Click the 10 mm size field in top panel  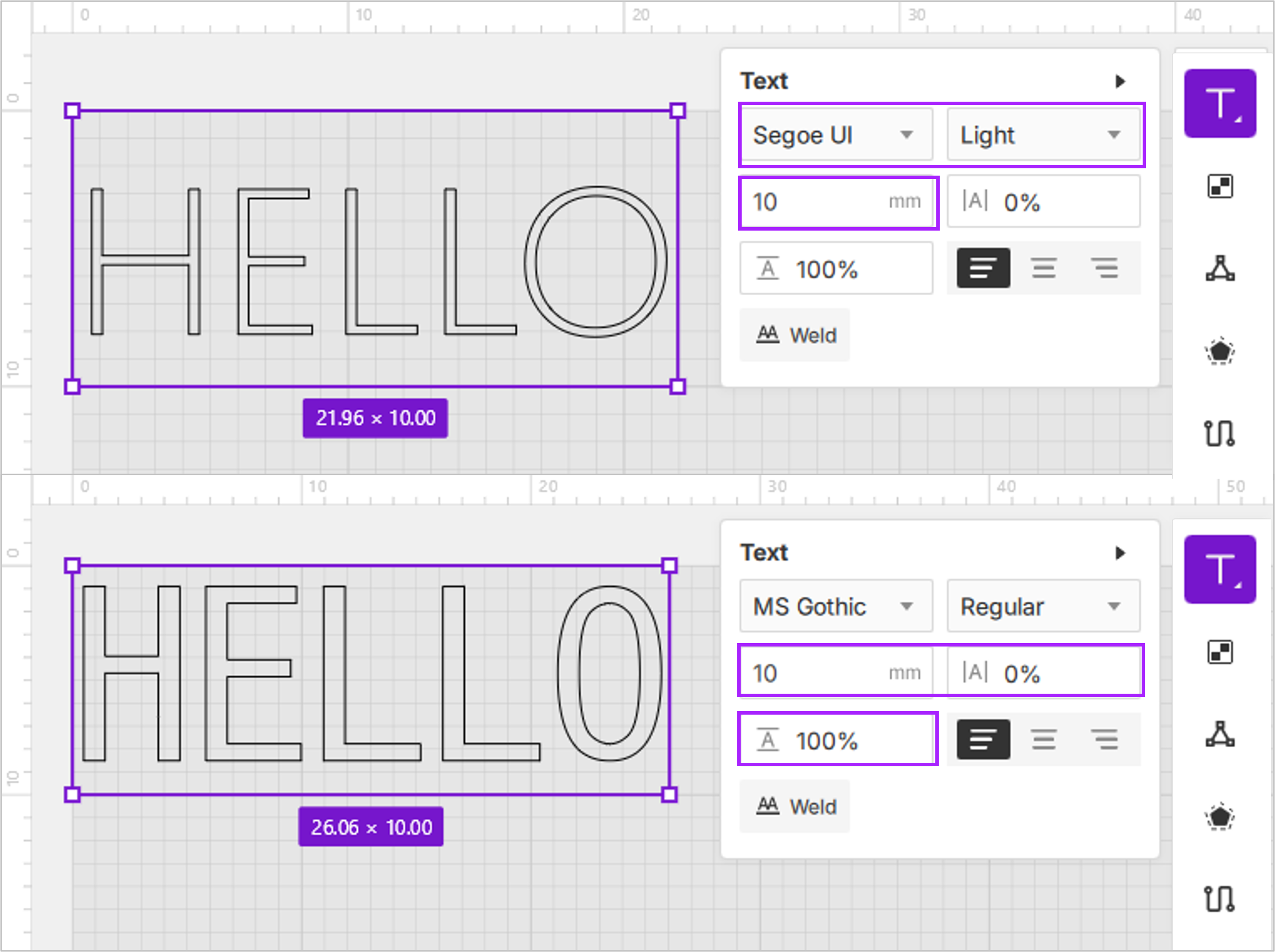point(819,202)
